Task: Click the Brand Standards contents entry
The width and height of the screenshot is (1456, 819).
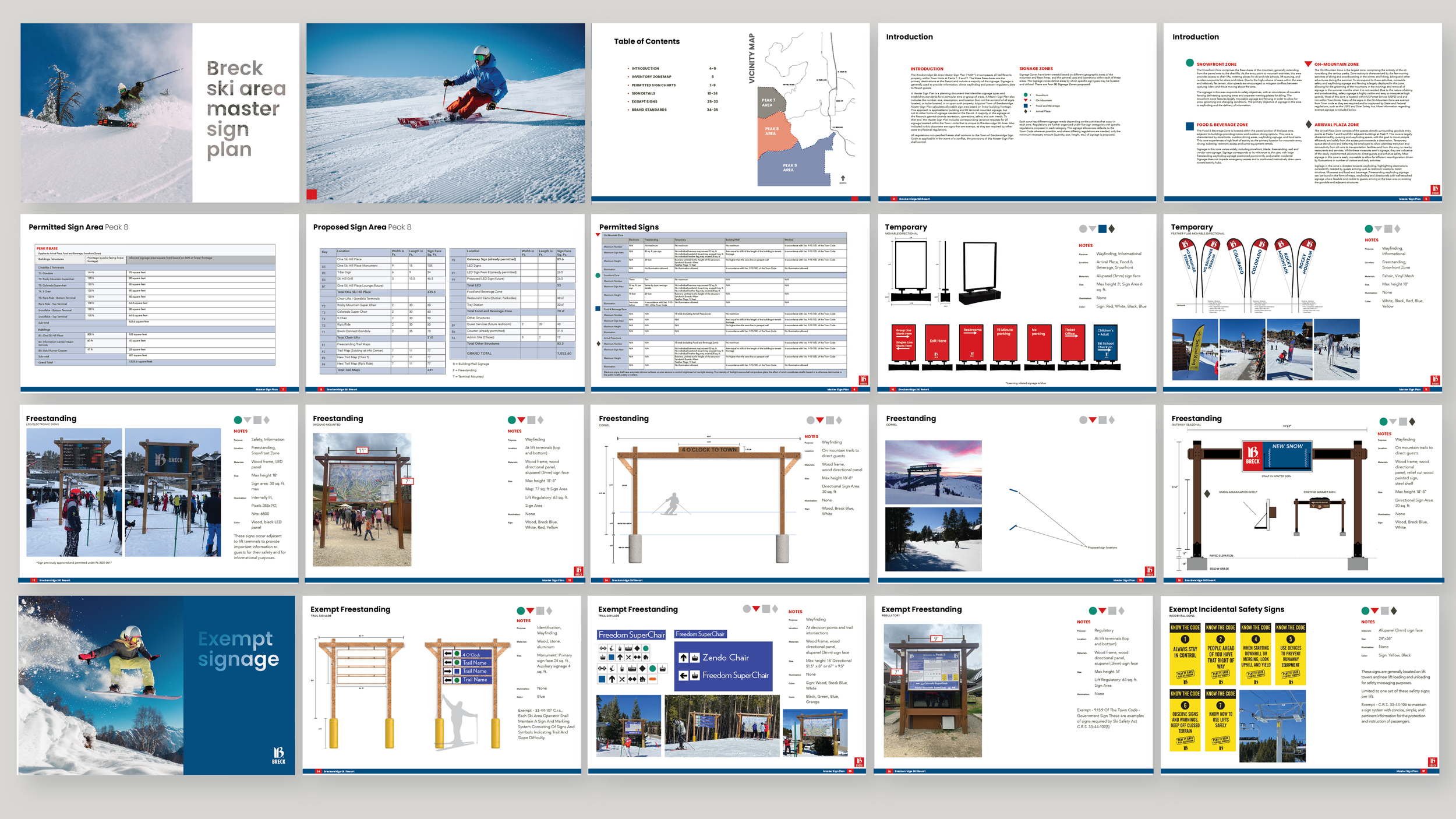Action: pos(649,110)
